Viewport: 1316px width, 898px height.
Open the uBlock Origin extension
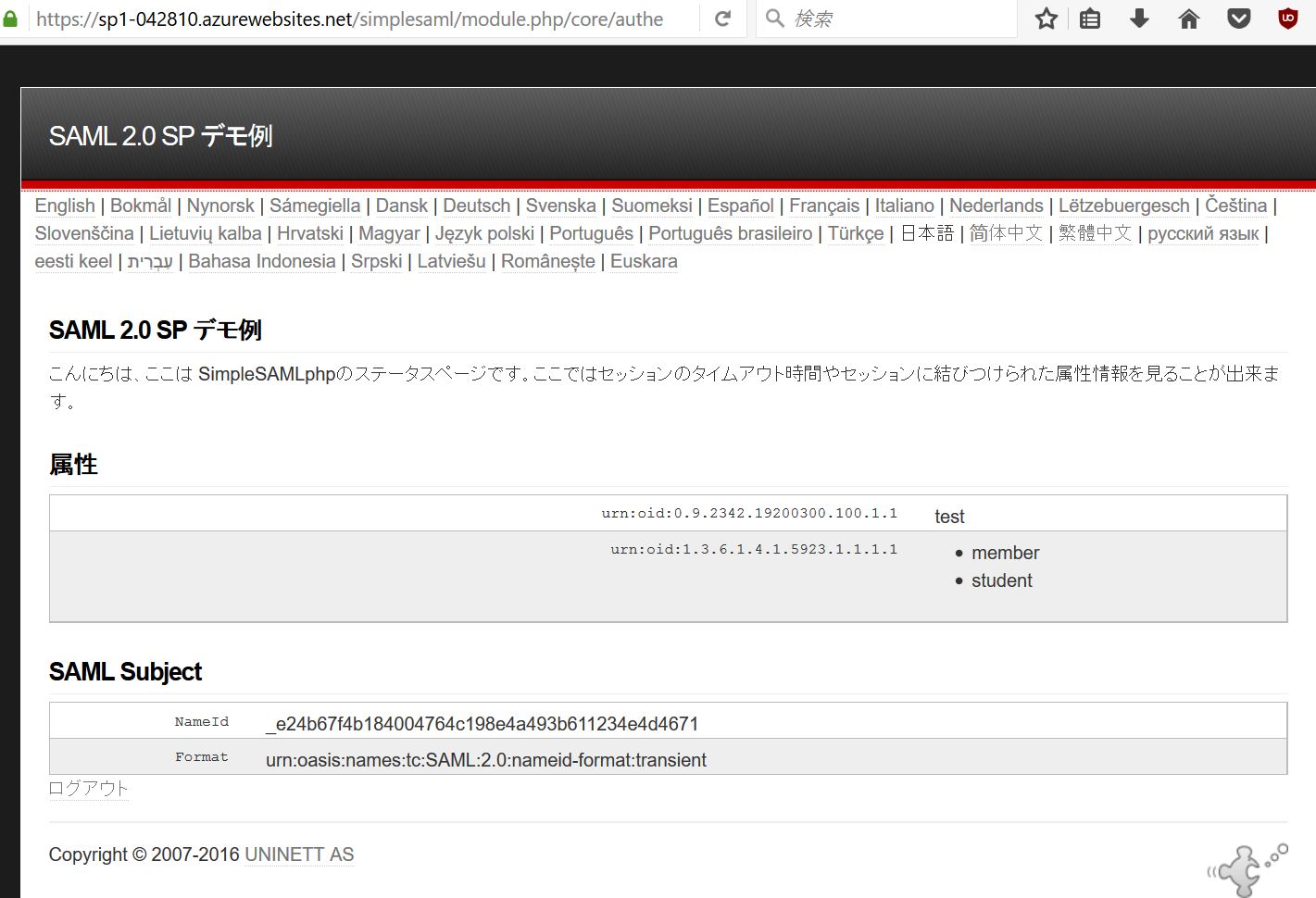tap(1287, 18)
